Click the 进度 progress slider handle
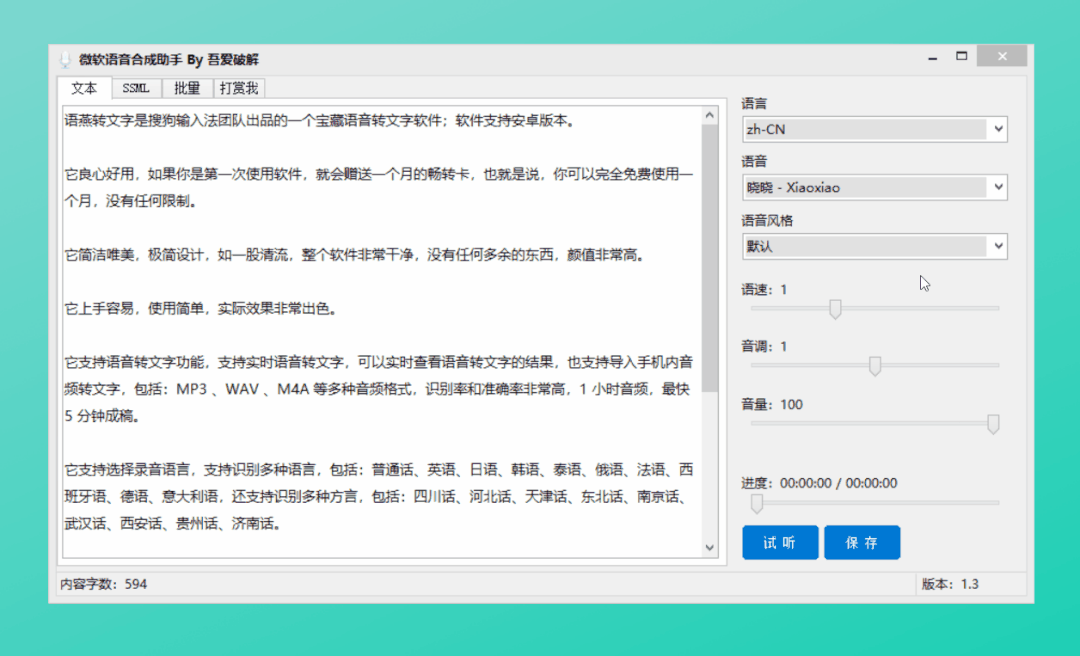 [x=757, y=504]
